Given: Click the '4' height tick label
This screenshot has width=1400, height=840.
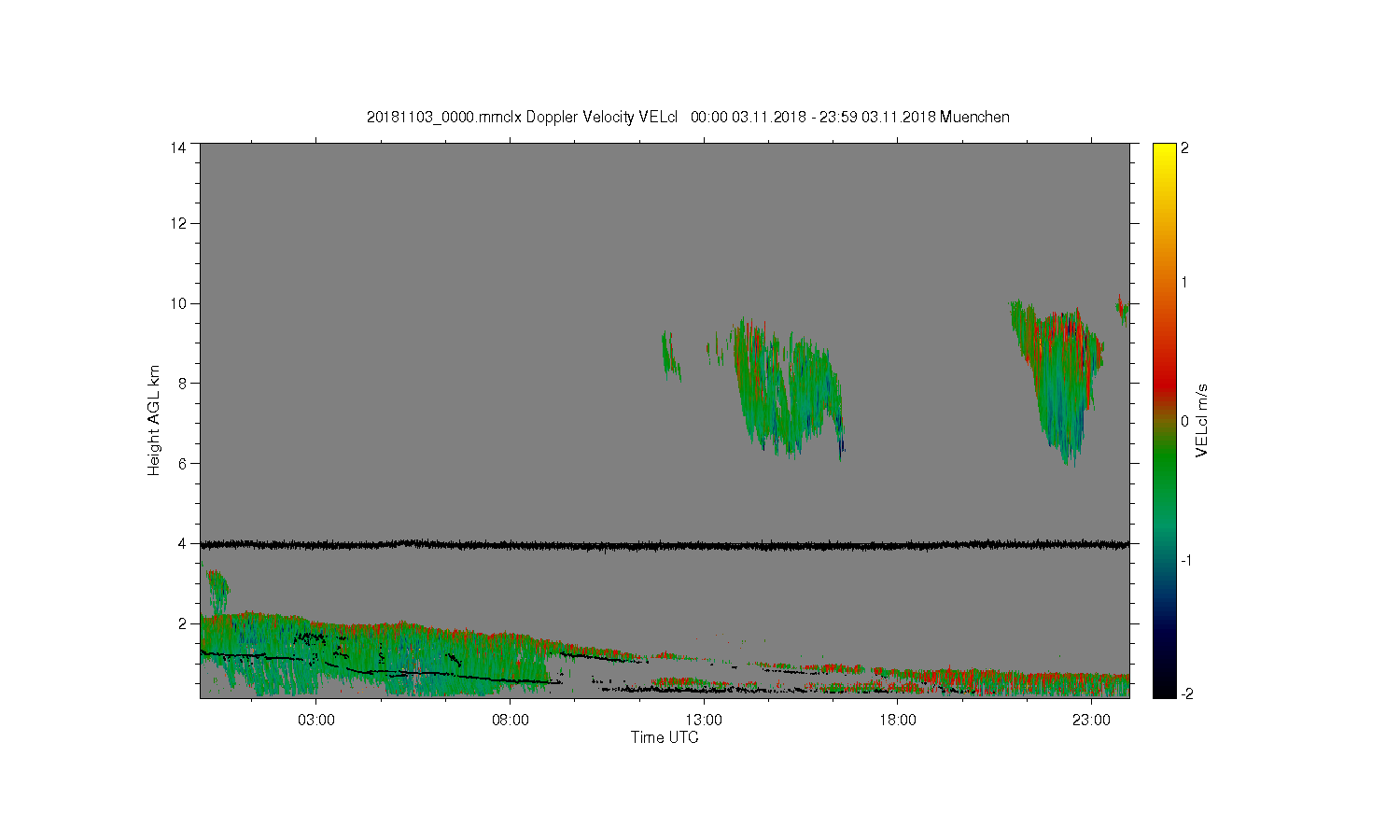Looking at the screenshot, I should [183, 543].
